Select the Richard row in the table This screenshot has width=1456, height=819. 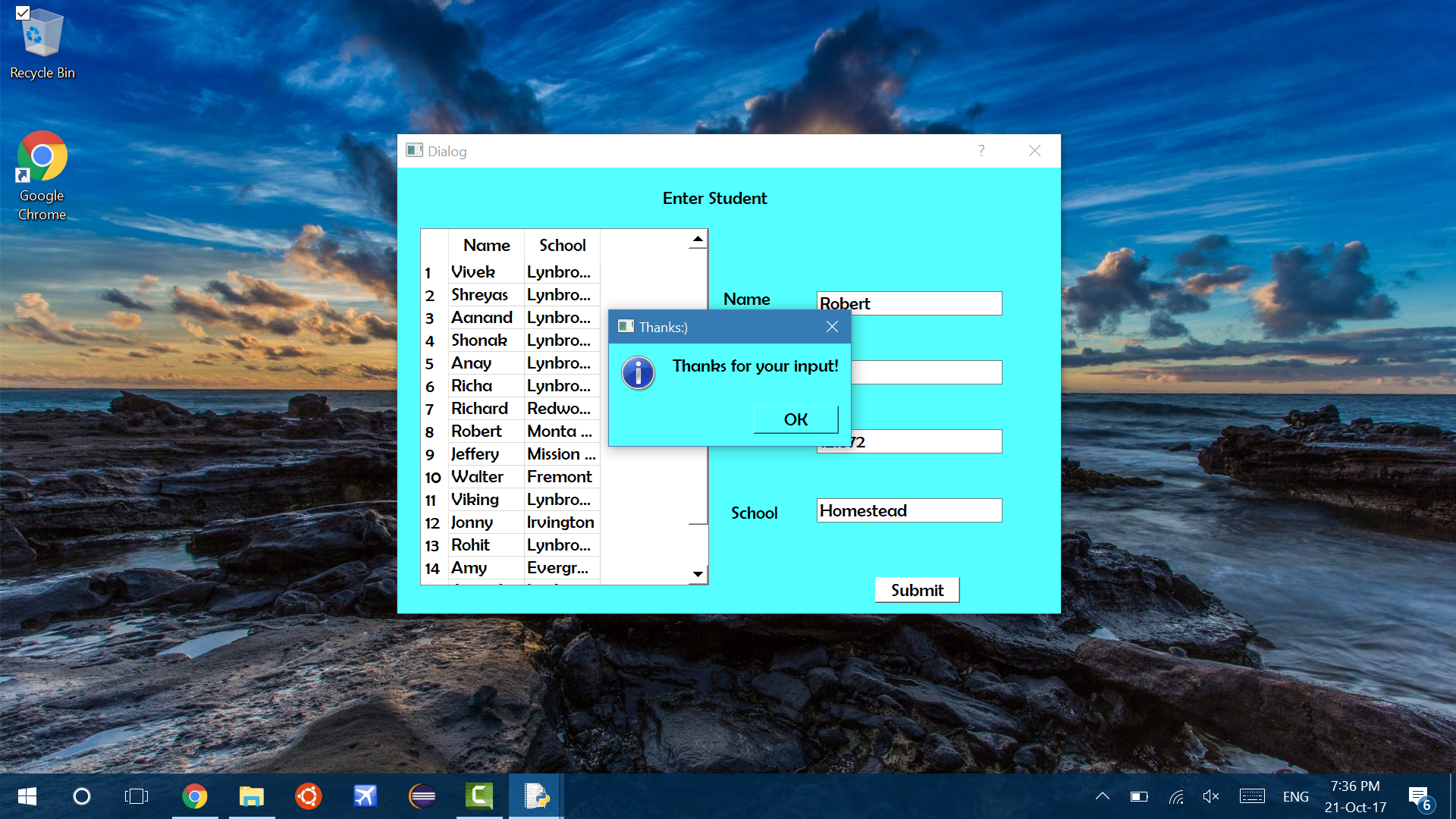click(479, 408)
